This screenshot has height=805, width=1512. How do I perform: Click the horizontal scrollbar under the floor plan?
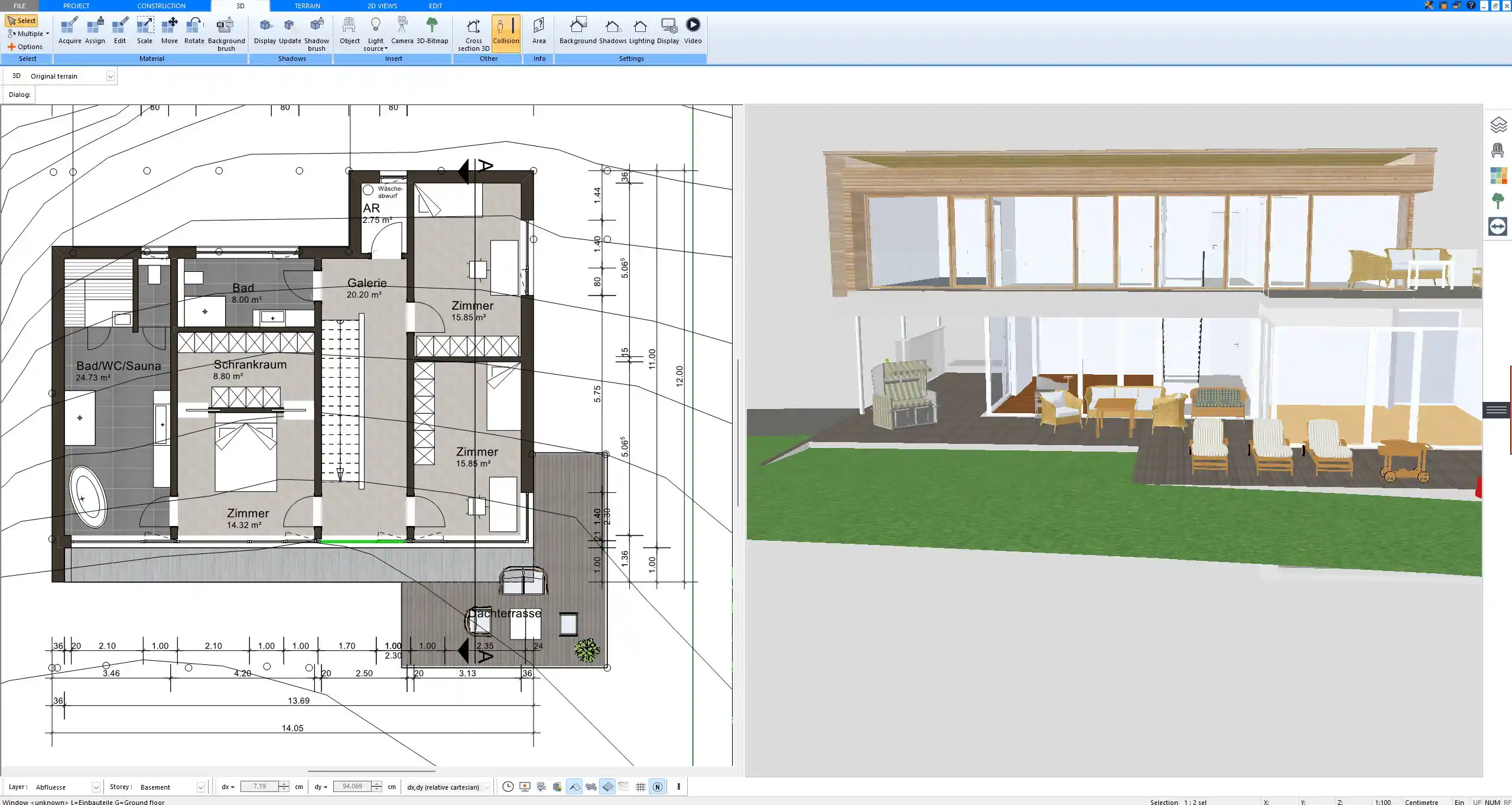371,771
